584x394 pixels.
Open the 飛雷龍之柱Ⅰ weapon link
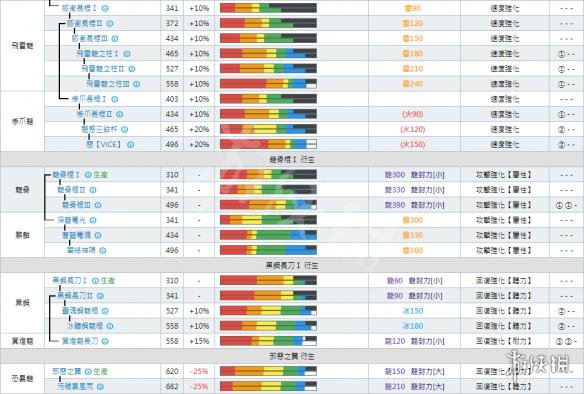point(98,54)
